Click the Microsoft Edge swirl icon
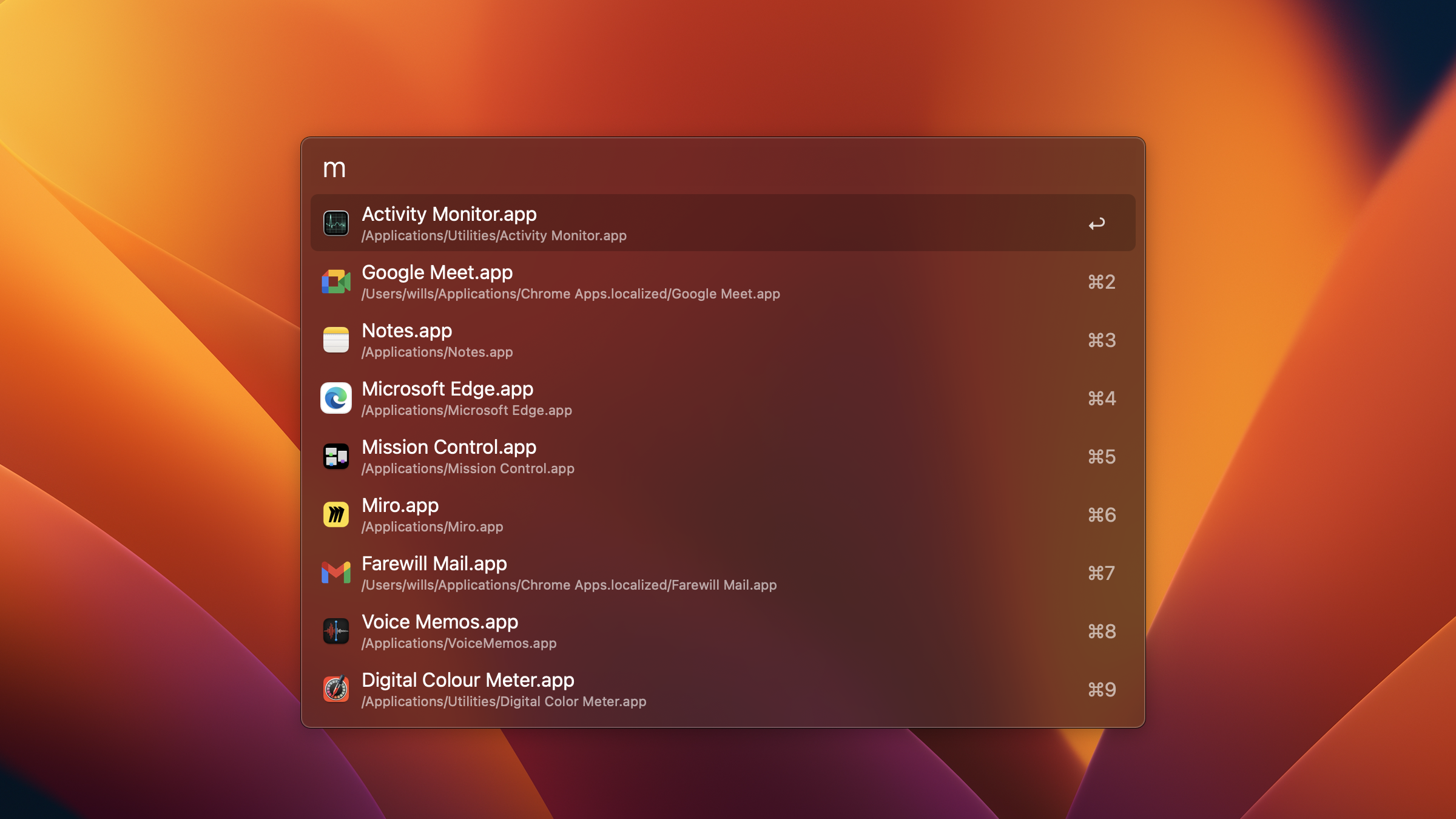 click(x=335, y=398)
